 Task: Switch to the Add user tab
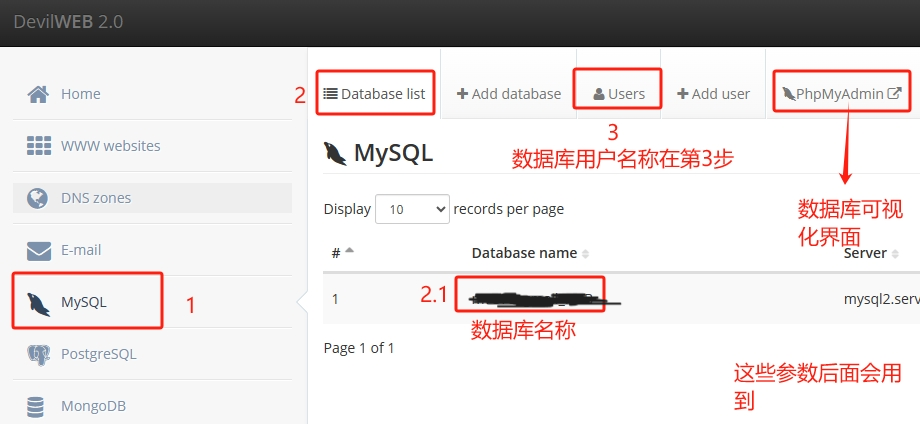(713, 94)
